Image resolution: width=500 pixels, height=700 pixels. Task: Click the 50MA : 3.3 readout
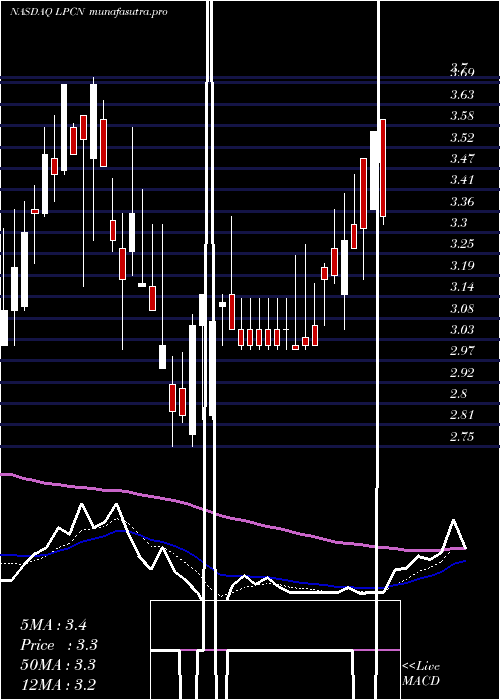(x=58, y=665)
